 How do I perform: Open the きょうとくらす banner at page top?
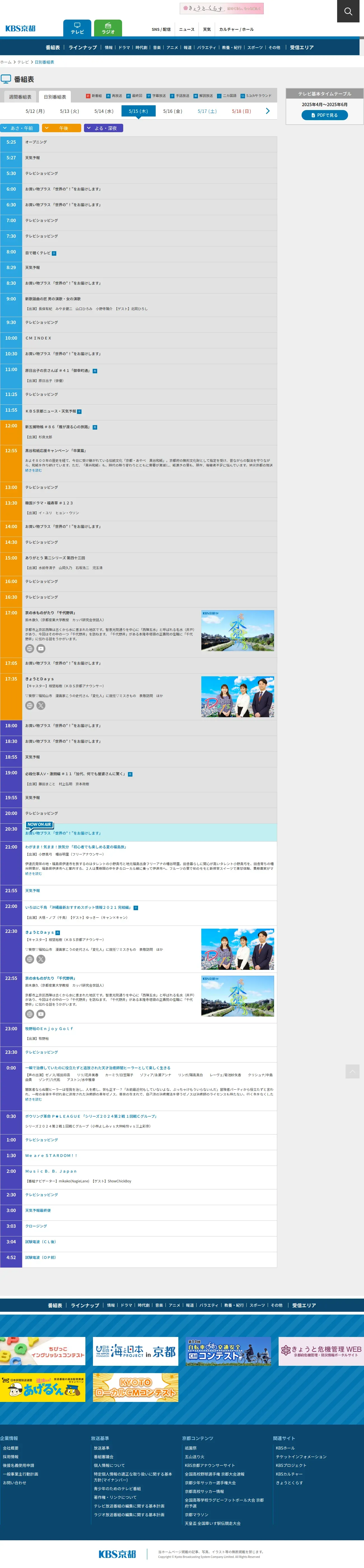pos(221,8)
